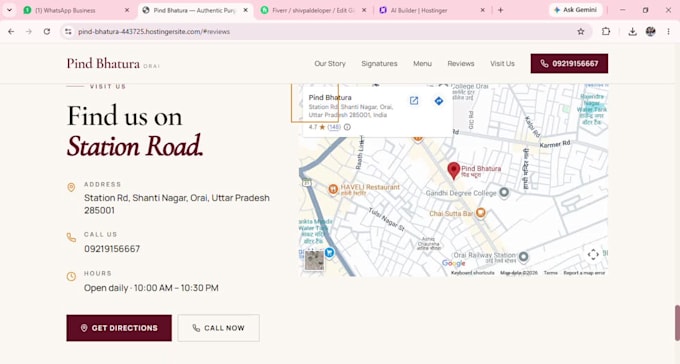Reload the page with refresh icon
Viewport: 680px width, 364px height.
point(47,31)
